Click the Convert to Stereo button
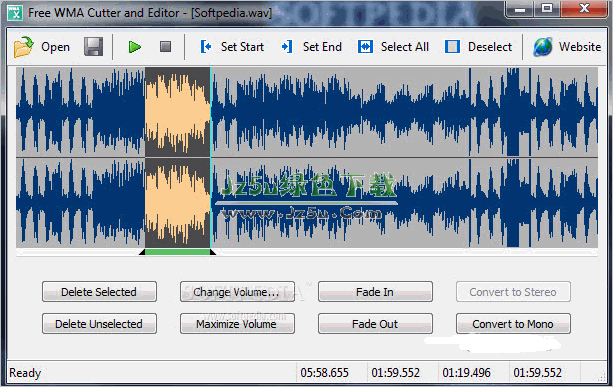Viewport: 613px width, 387px height. point(513,292)
